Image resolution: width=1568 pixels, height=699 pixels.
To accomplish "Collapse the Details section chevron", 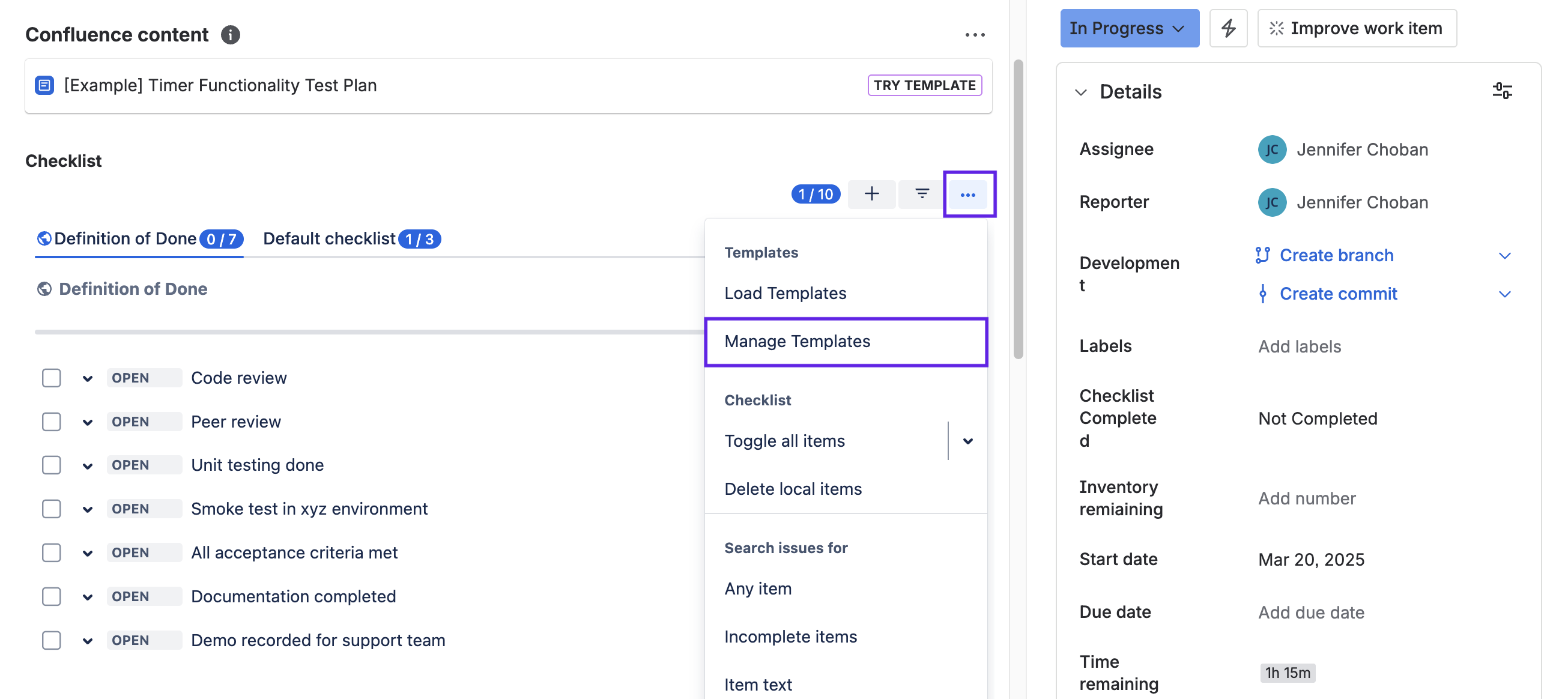I will 1080,92.
